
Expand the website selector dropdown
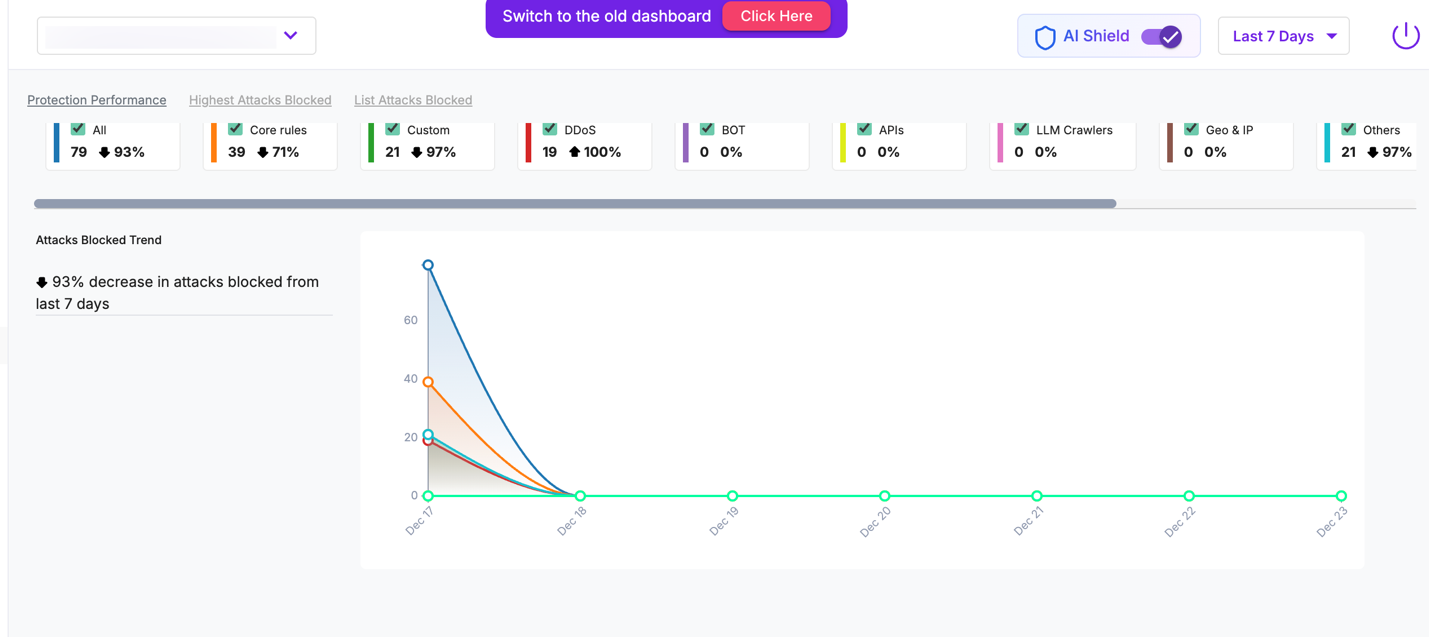point(290,34)
